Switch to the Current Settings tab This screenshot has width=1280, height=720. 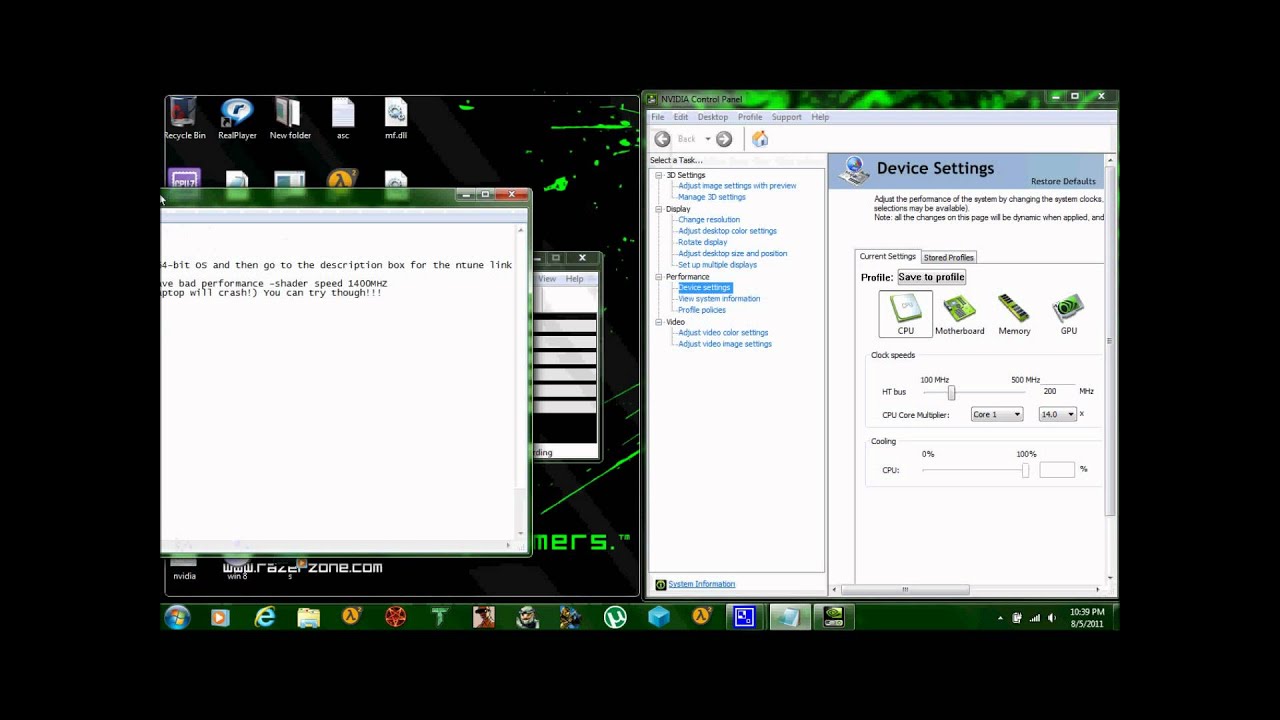pyautogui.click(x=888, y=256)
